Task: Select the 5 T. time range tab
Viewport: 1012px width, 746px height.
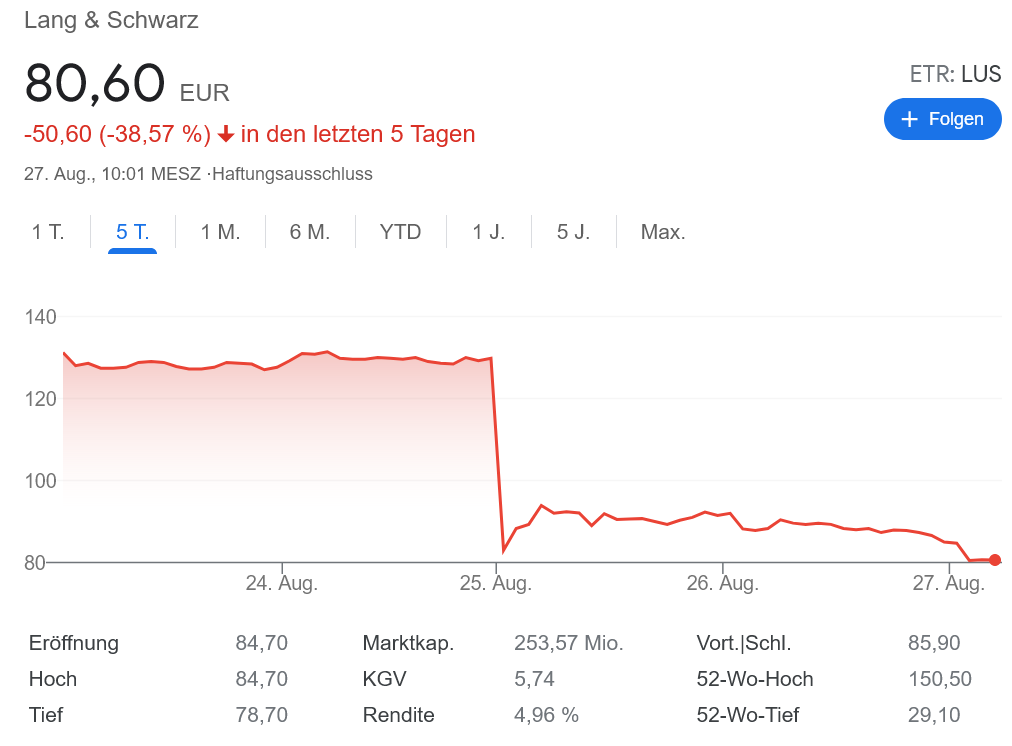Action: pos(132,232)
